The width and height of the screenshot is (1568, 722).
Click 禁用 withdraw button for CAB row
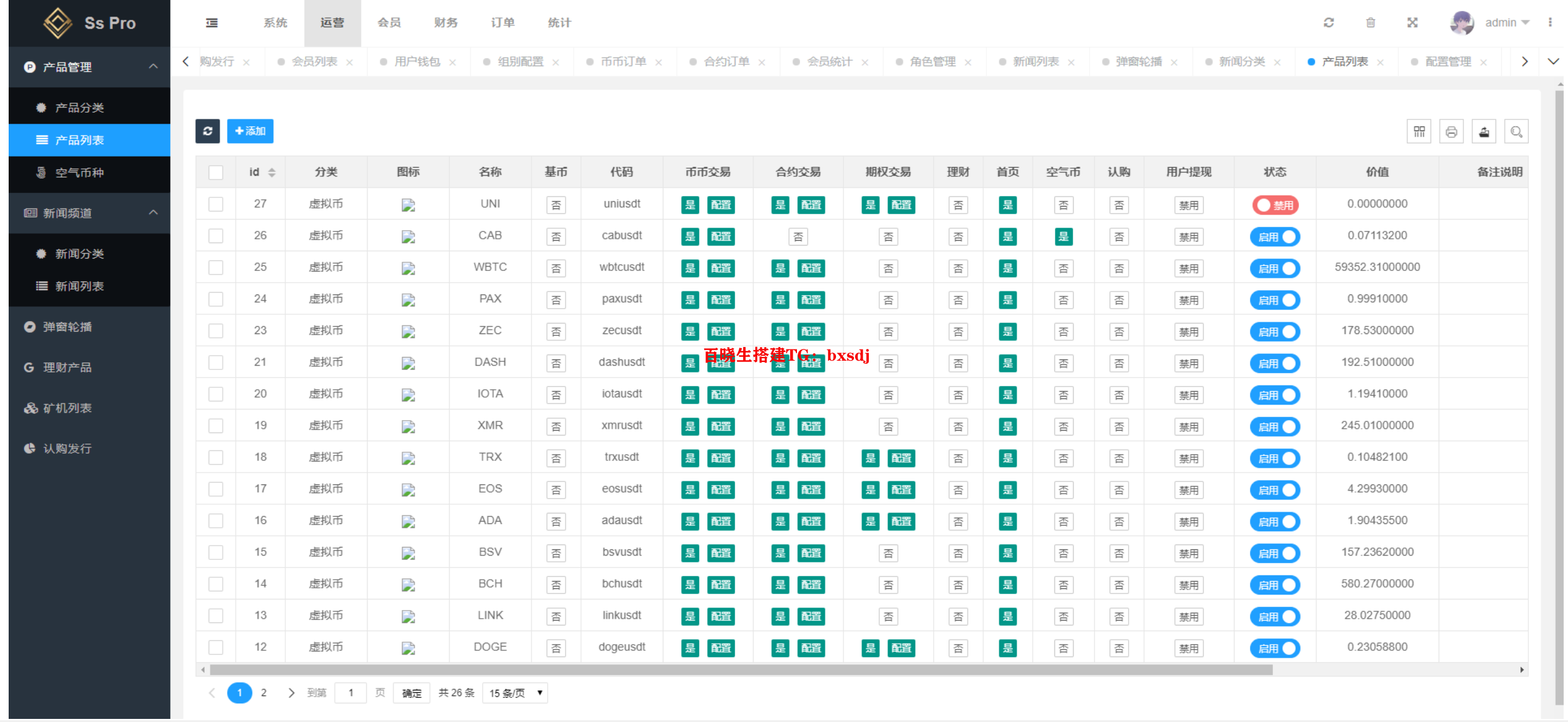1188,237
